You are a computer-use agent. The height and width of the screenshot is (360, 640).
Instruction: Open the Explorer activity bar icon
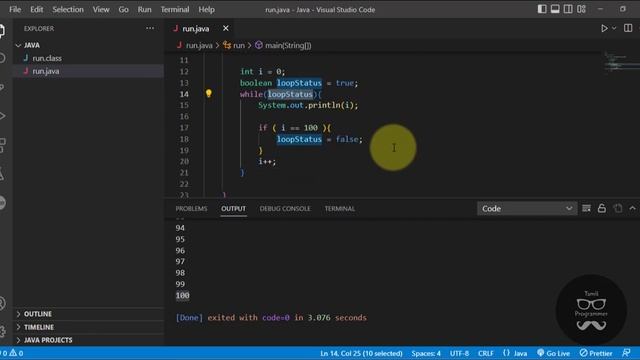click(2, 31)
